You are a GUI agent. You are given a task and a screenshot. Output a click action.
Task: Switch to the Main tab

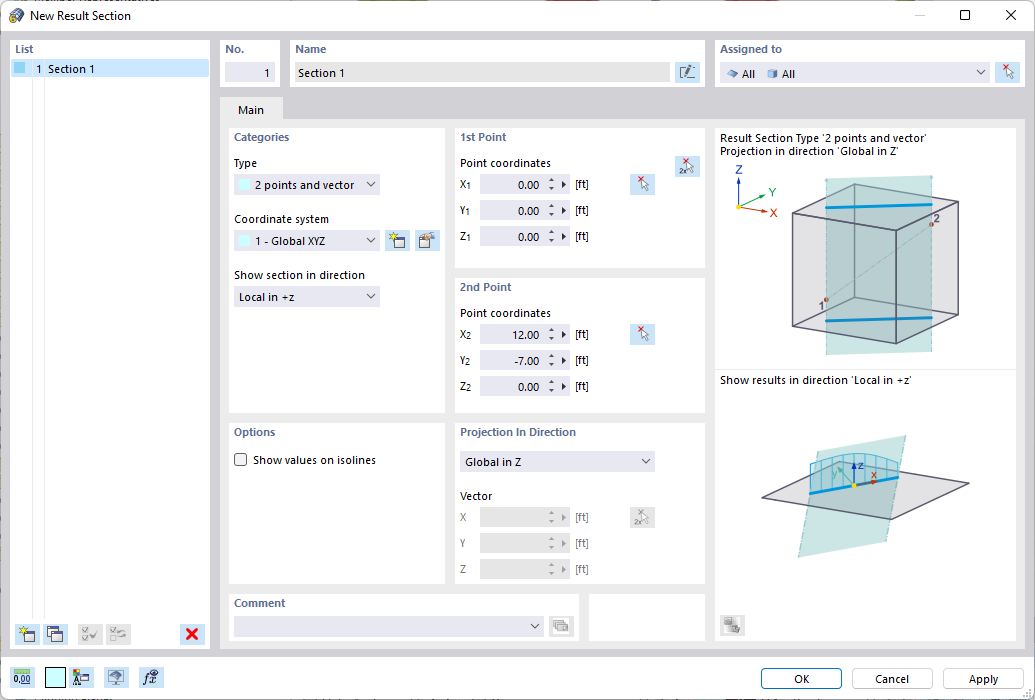point(251,109)
